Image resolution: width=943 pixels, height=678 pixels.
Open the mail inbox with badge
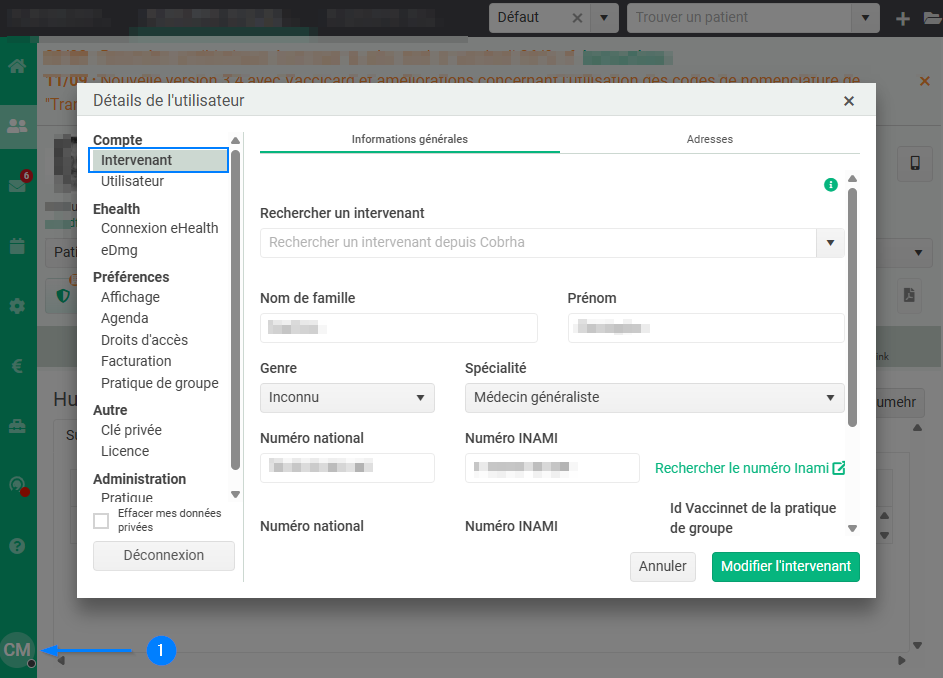(x=17, y=186)
